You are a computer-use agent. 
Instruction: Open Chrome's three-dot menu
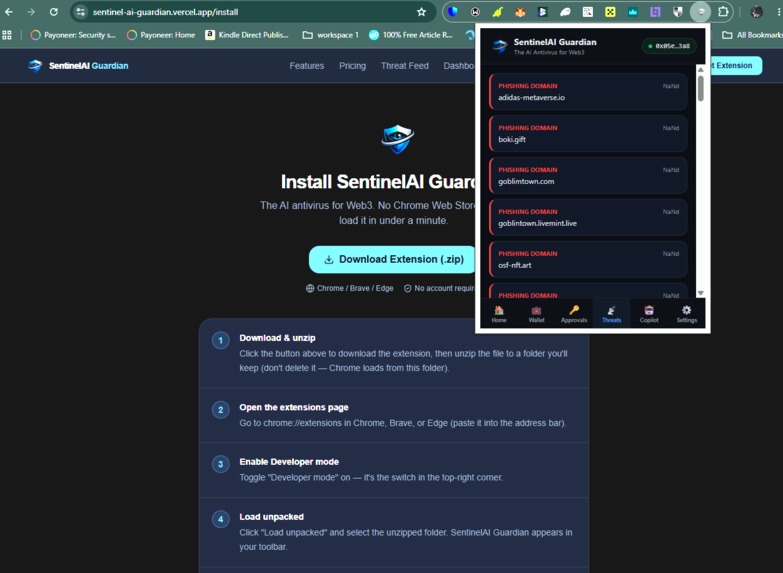[x=779, y=11]
